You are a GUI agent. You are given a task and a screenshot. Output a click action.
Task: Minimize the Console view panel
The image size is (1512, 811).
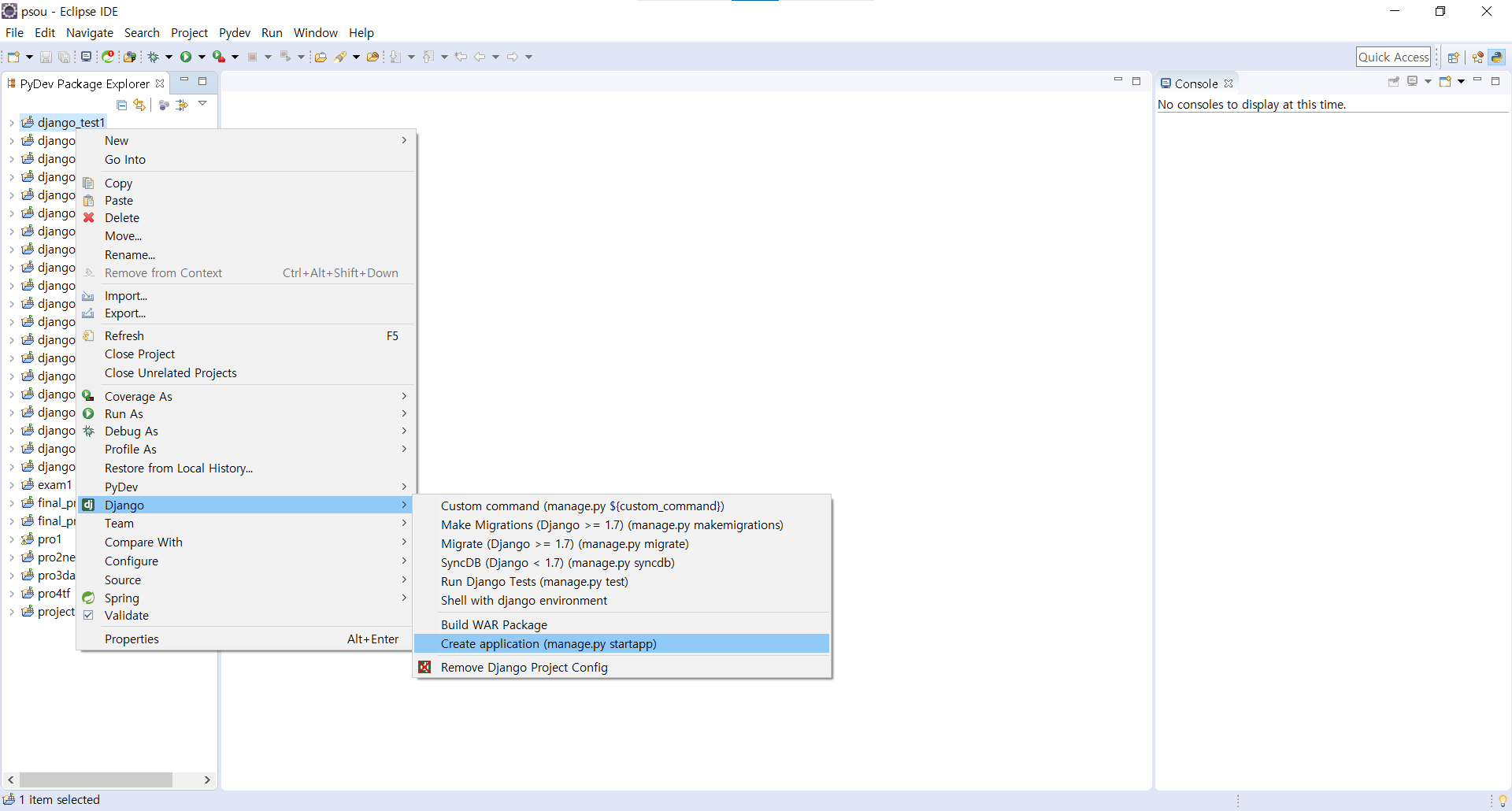1477,80
